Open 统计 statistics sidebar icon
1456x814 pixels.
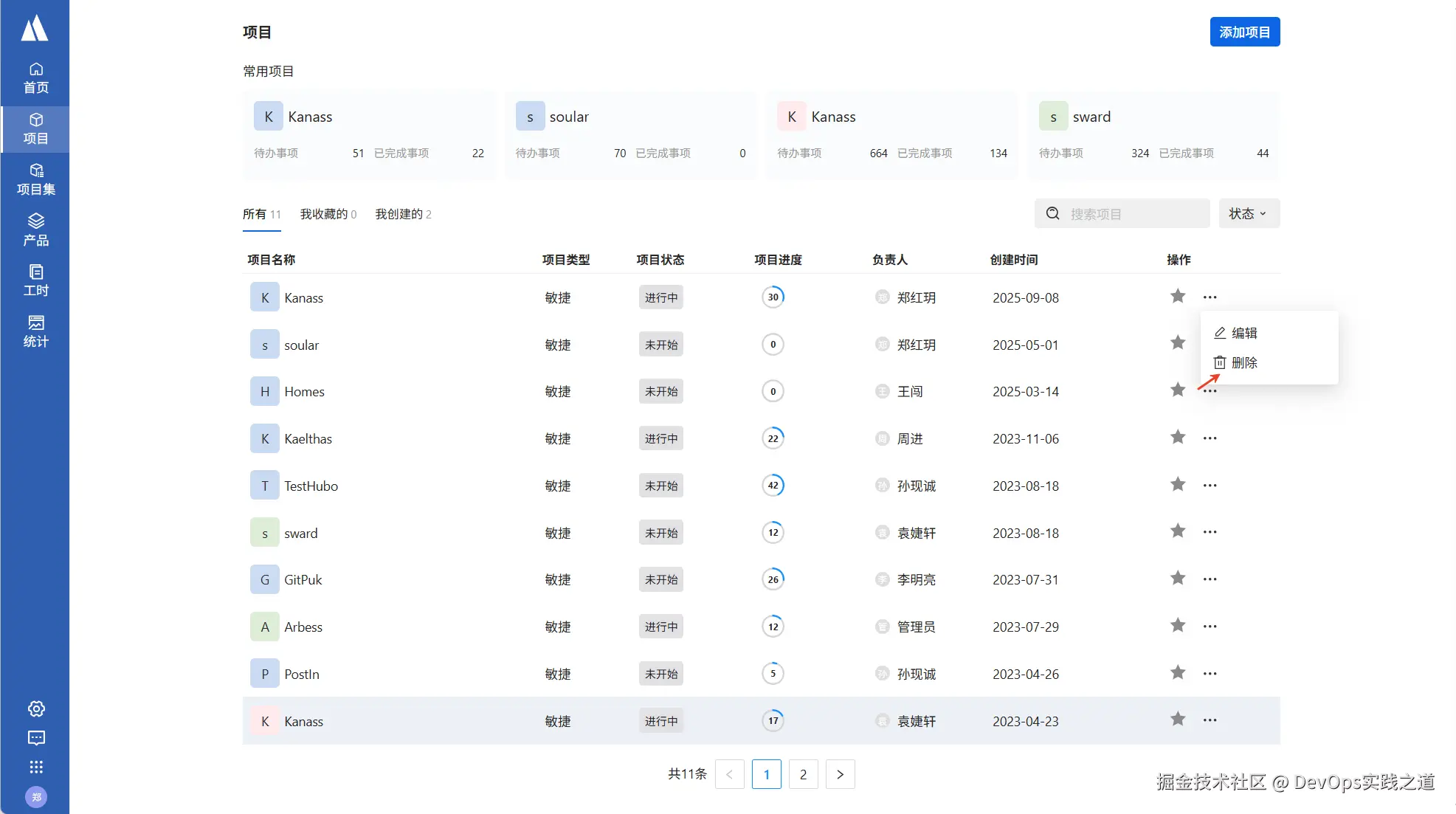click(35, 331)
